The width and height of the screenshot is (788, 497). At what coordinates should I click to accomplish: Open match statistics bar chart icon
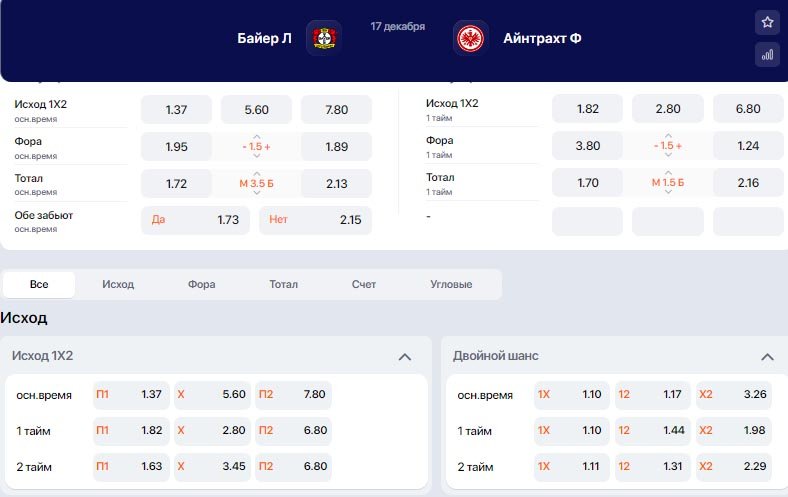point(767,55)
